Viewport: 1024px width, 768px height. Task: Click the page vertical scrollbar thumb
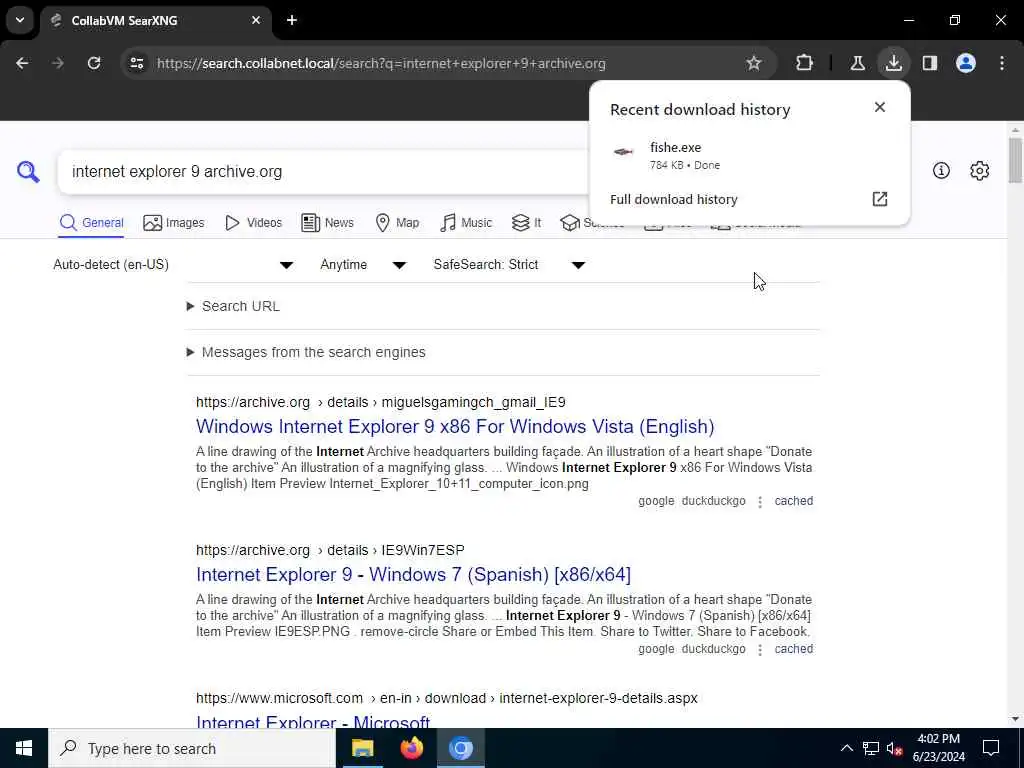(x=1015, y=160)
